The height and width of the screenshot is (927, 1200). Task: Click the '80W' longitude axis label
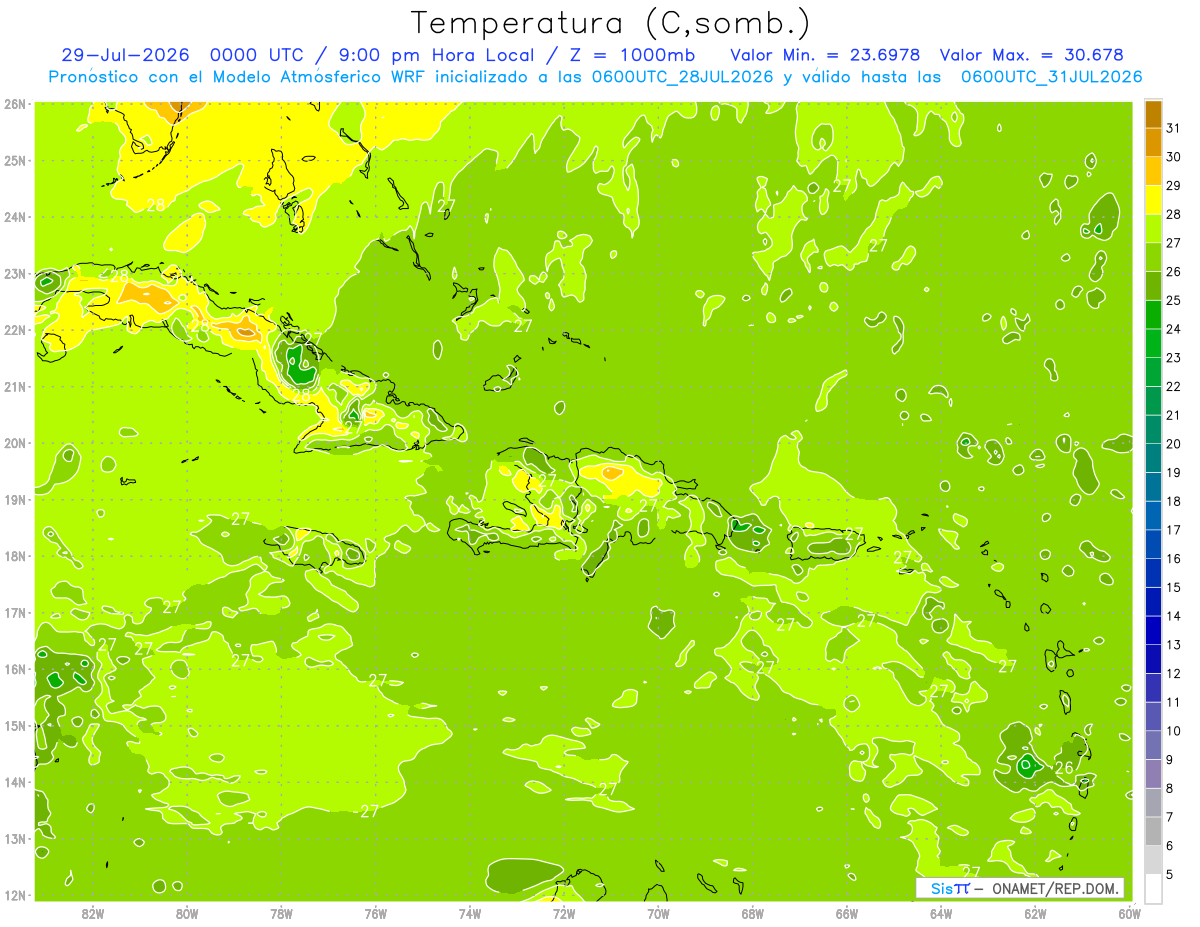point(187,913)
